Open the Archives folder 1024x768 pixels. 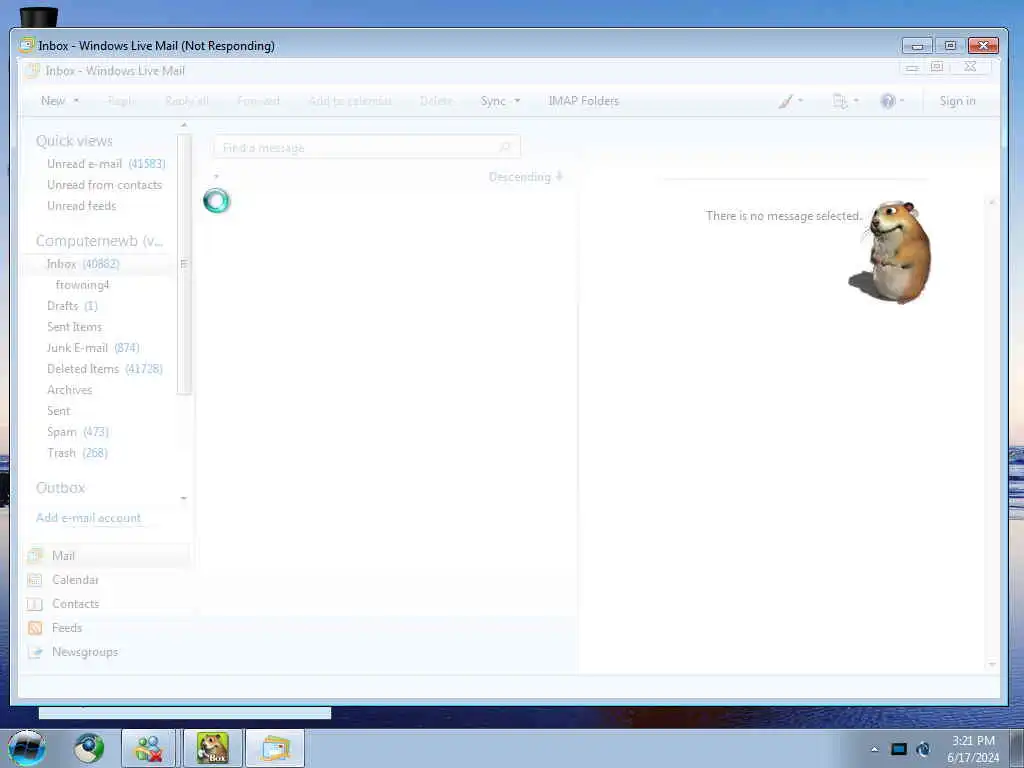[69, 390]
